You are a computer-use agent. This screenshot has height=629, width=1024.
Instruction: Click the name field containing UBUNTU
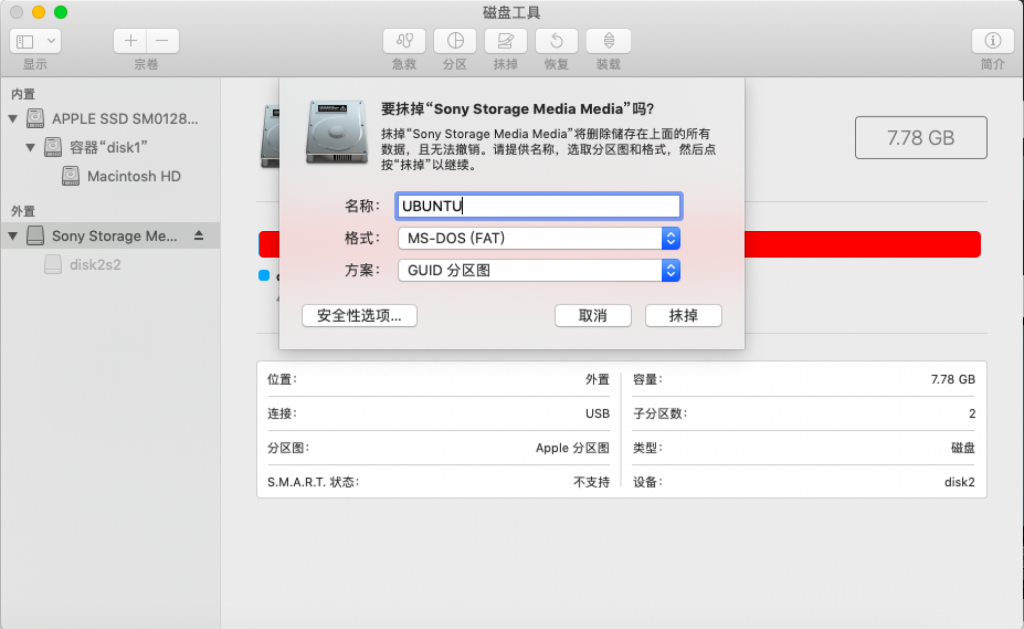538,206
